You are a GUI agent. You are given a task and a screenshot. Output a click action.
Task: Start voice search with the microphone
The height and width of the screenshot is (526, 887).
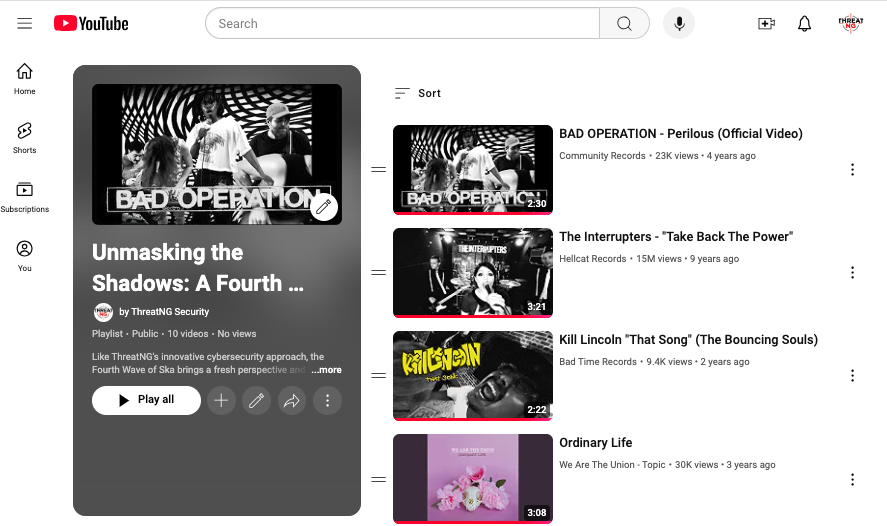point(679,23)
